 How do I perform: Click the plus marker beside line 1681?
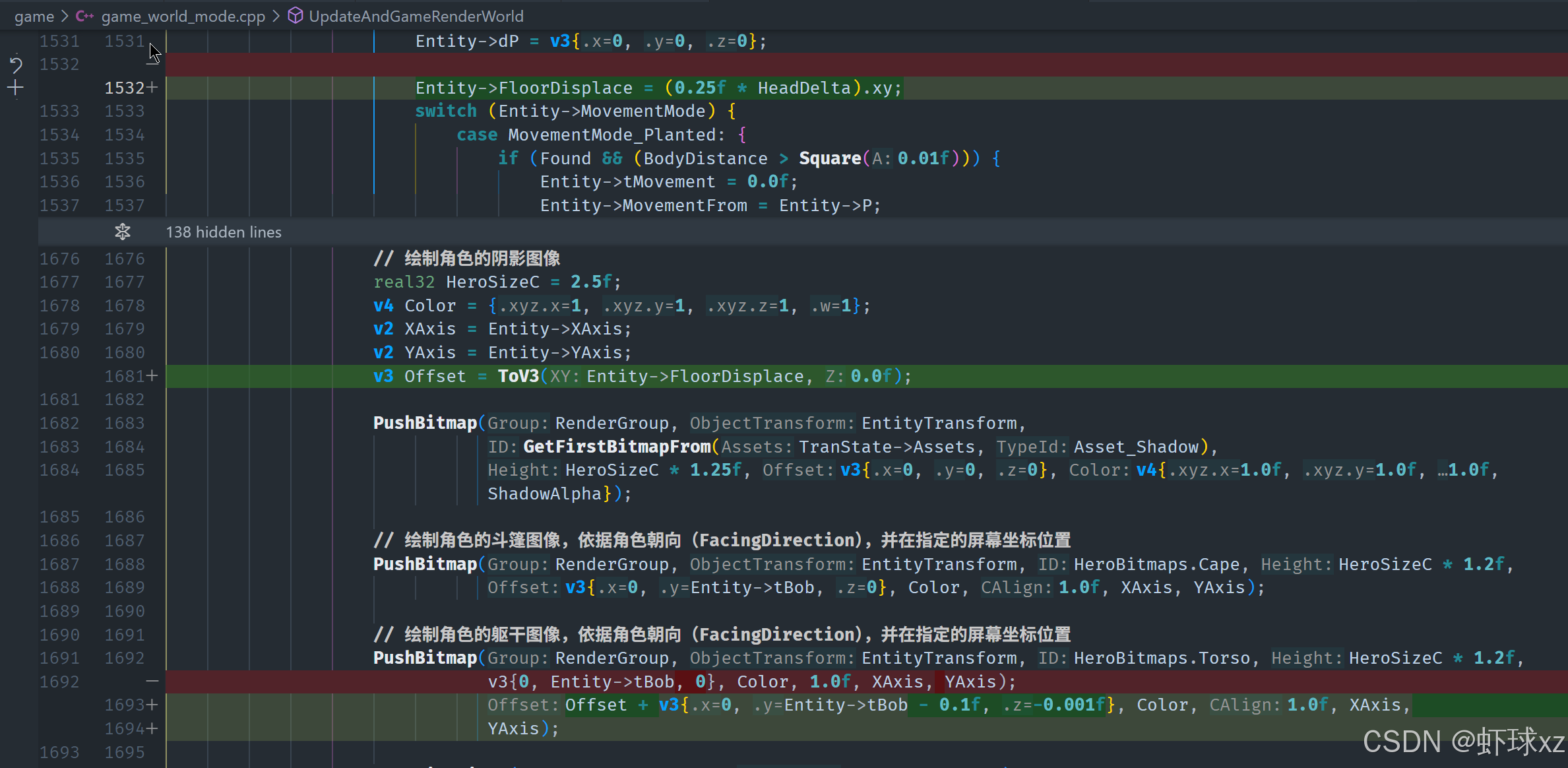[x=152, y=376]
